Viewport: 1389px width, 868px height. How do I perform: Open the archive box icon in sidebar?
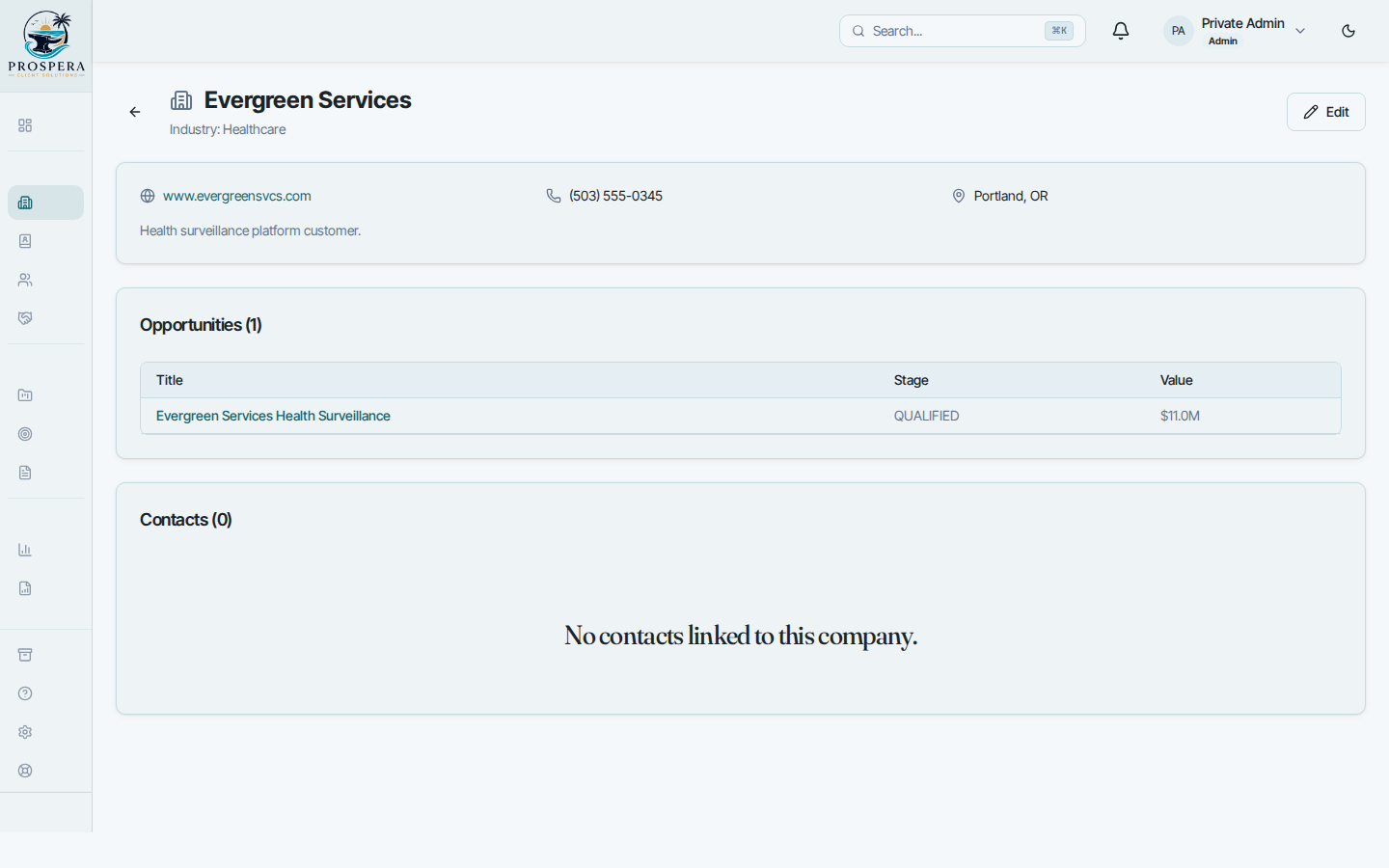coord(25,655)
